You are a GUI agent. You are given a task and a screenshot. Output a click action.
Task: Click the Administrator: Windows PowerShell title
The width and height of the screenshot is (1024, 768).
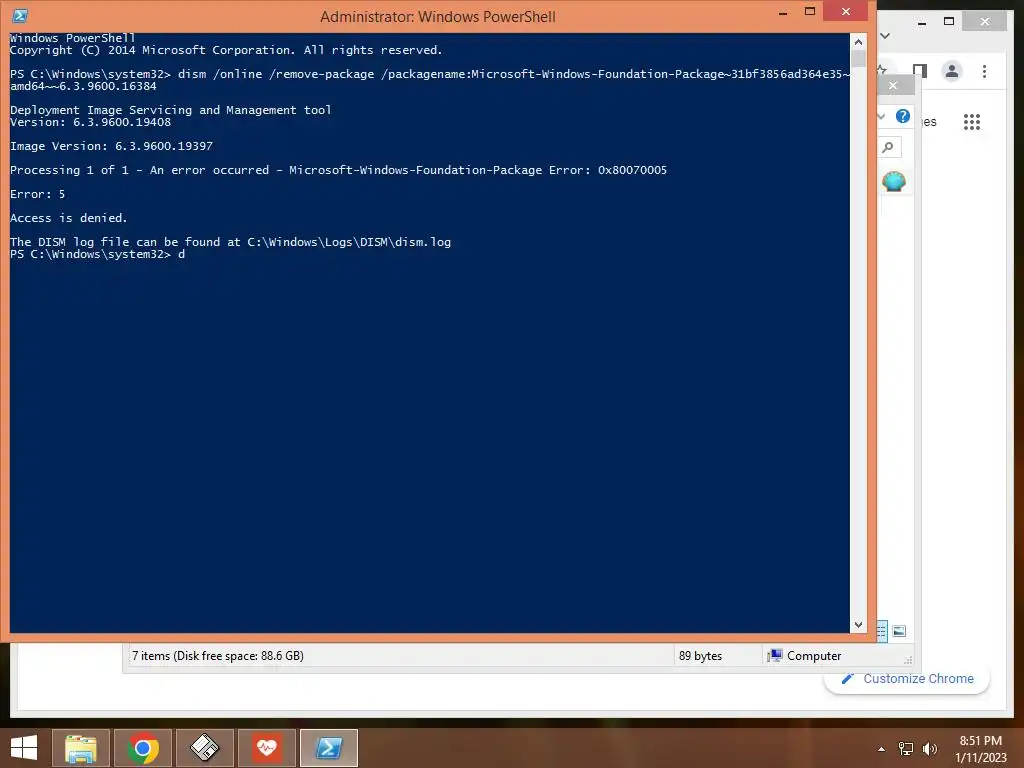pos(438,16)
